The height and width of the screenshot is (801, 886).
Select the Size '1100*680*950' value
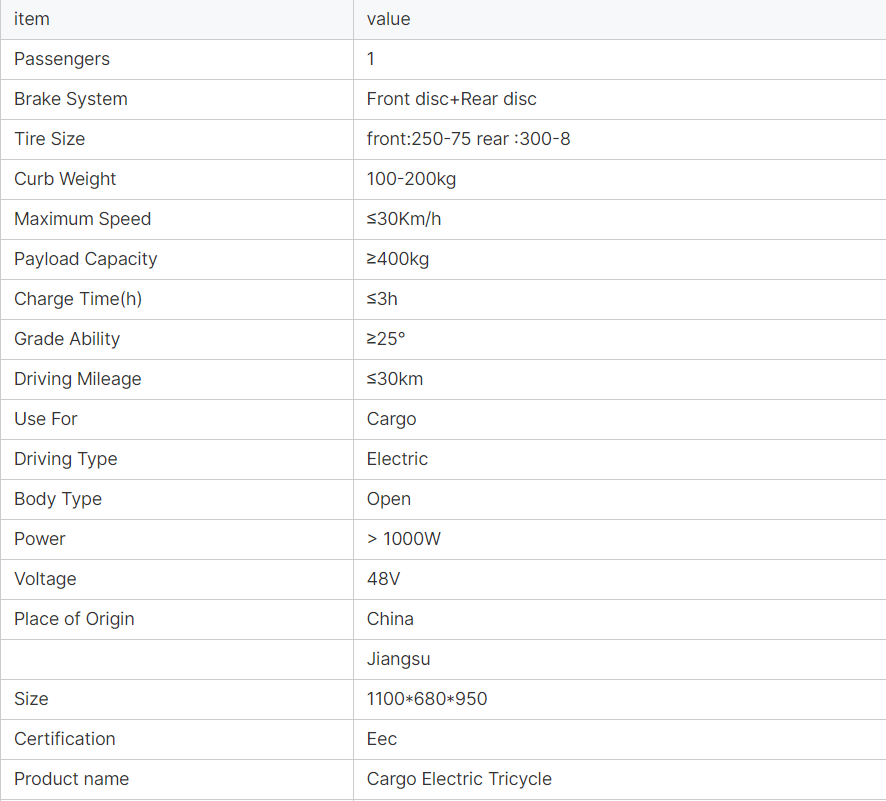pyautogui.click(x=427, y=699)
